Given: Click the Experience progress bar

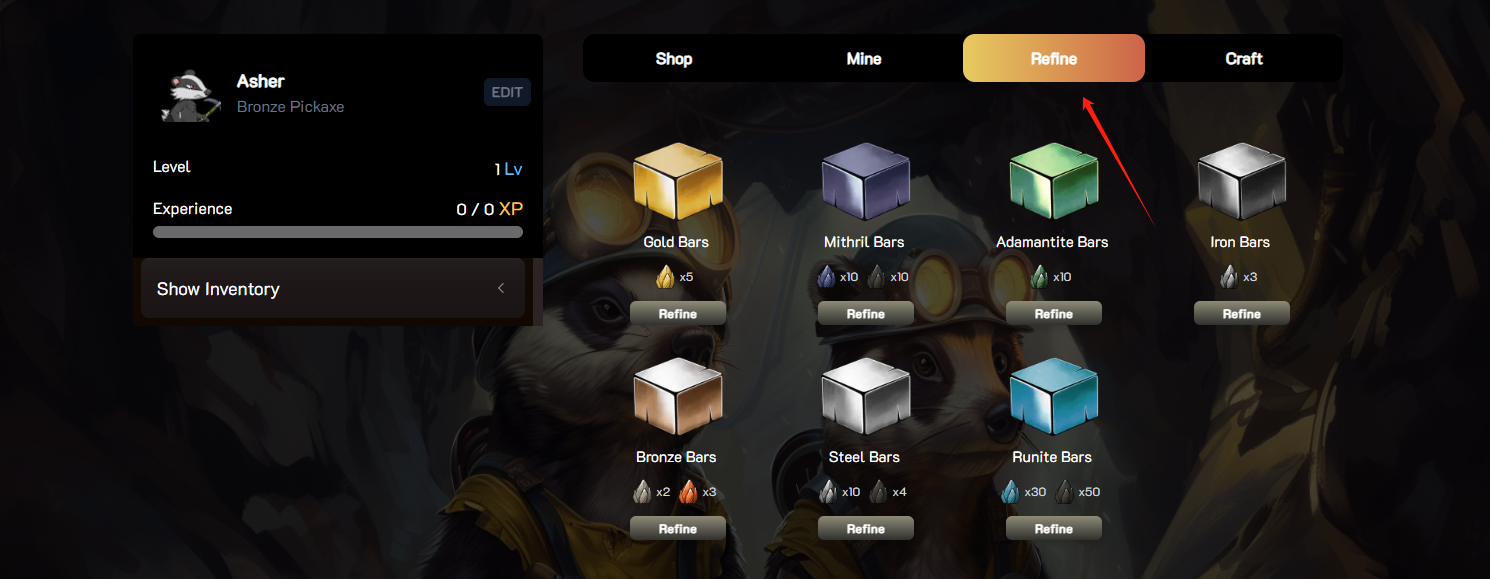Looking at the screenshot, I should click(338, 232).
